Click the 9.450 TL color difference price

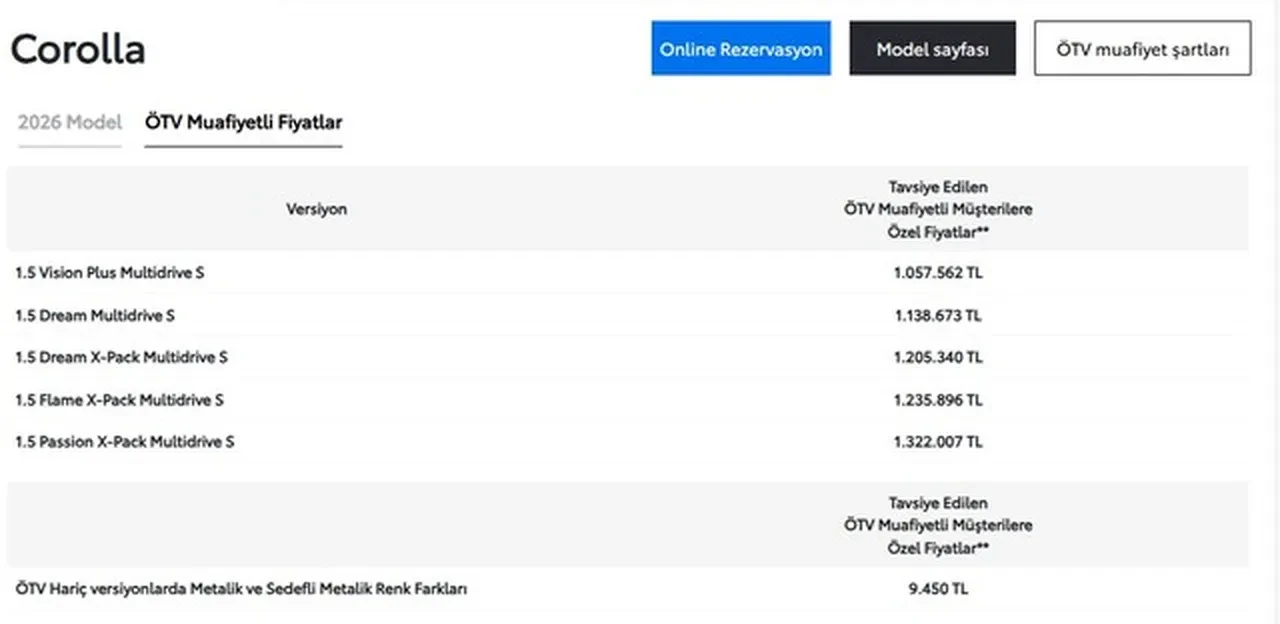coord(938,589)
